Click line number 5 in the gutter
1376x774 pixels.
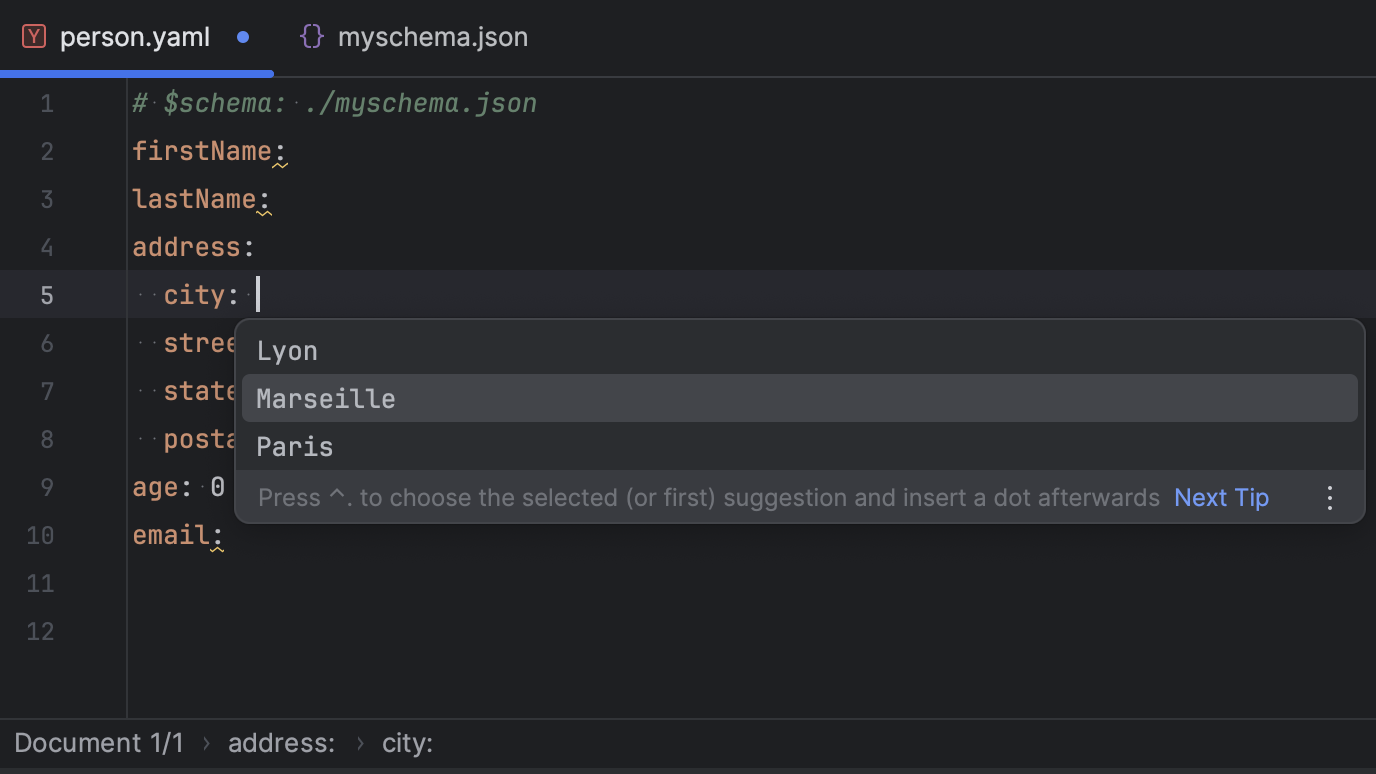[46, 294]
